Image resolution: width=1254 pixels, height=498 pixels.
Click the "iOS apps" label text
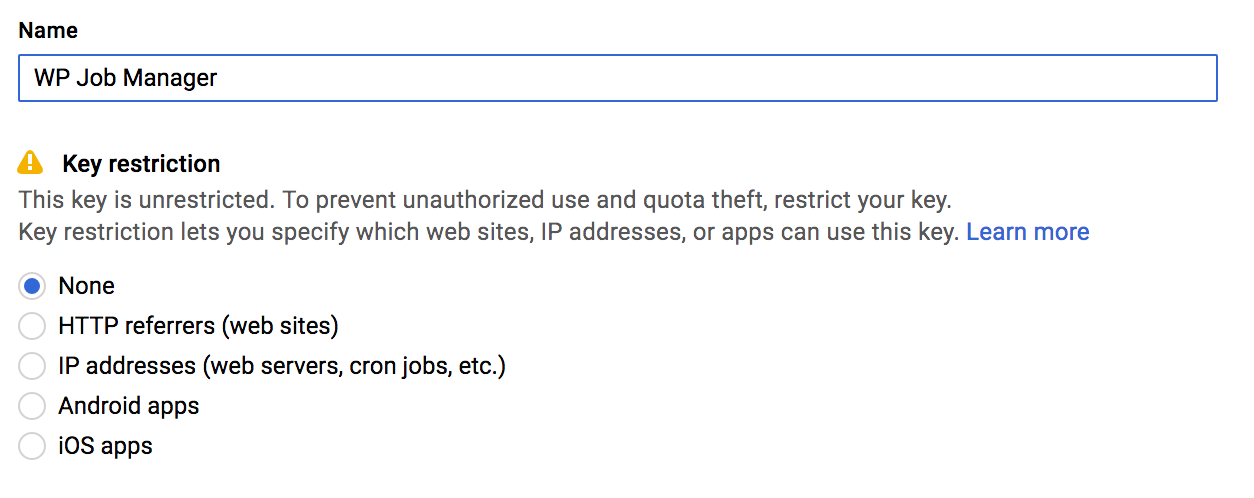click(106, 446)
